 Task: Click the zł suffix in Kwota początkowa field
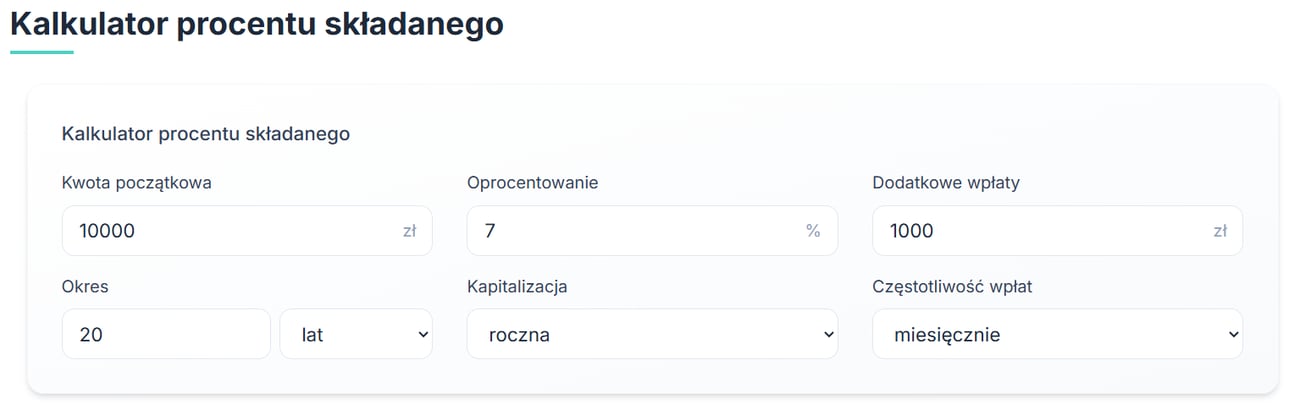(409, 231)
